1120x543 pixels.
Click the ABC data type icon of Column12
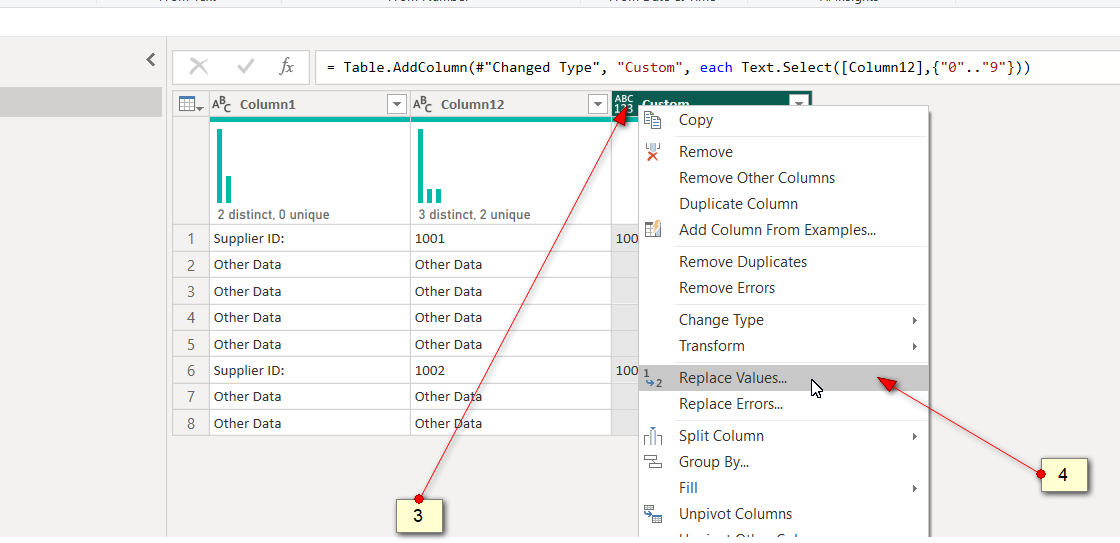coord(423,105)
